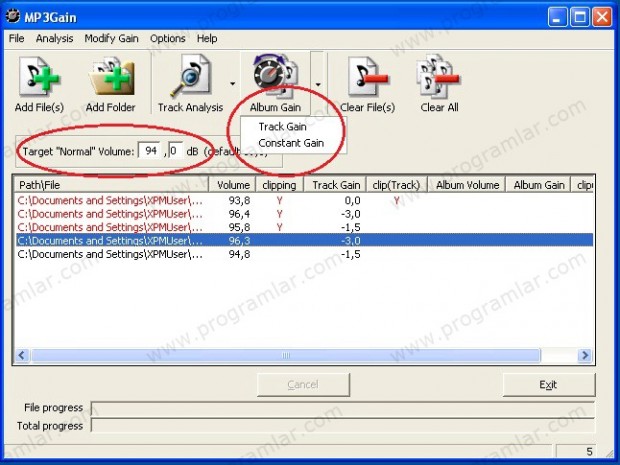Viewport: 620px width, 465px height.
Task: Open the File menu
Action: pos(17,38)
